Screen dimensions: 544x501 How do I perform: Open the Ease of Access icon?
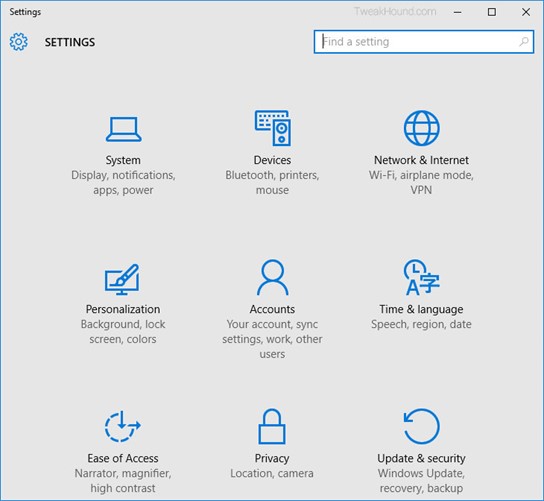pyautogui.click(x=122, y=426)
